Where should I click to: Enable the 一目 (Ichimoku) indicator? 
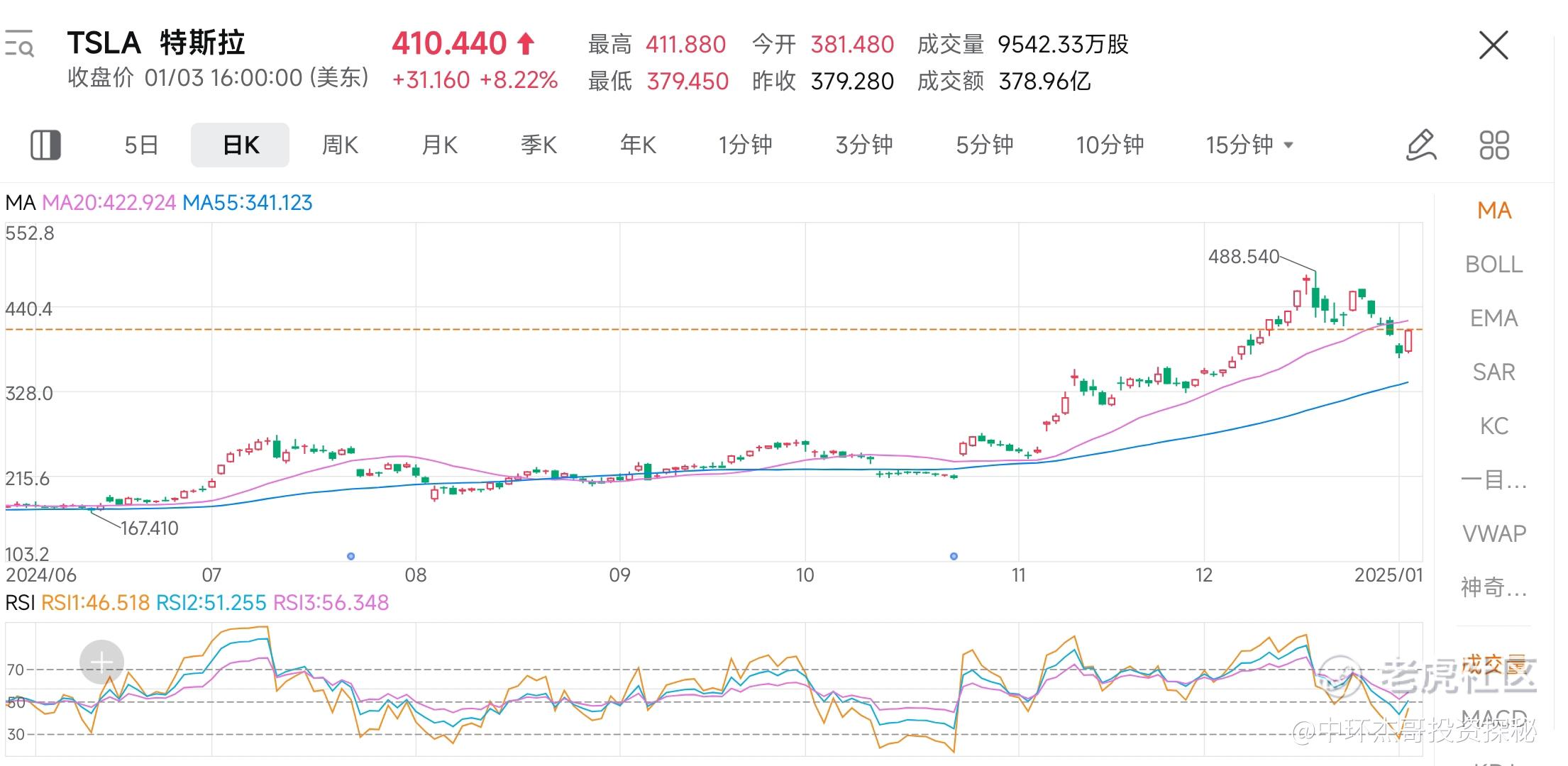[1494, 479]
